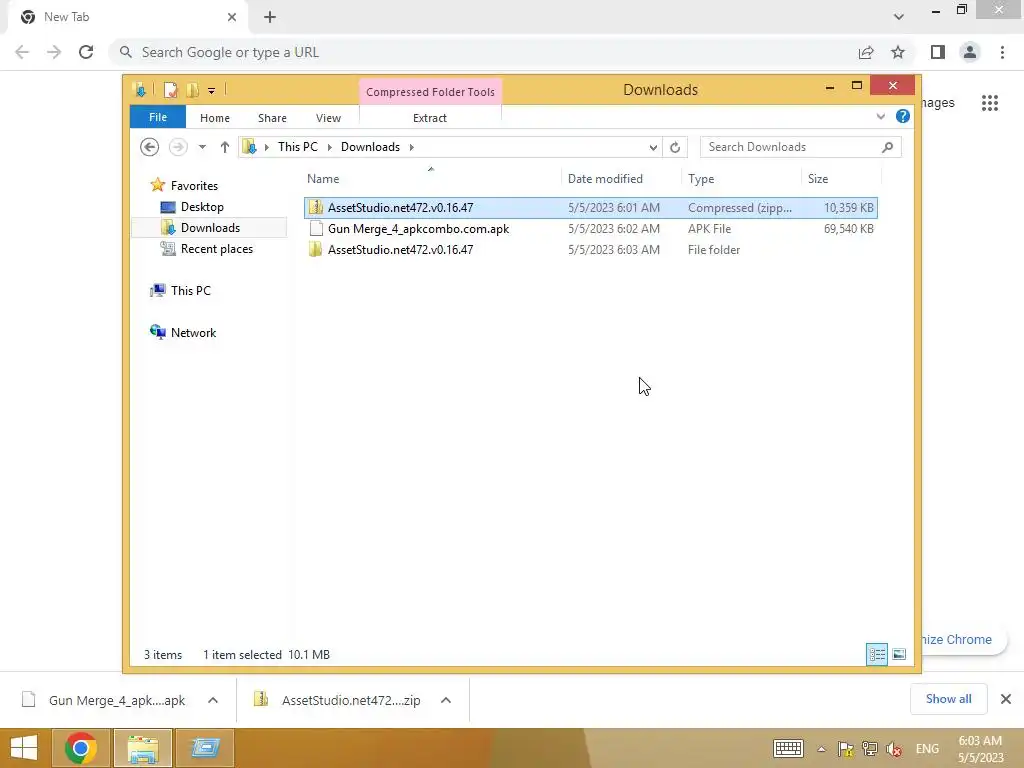Select Gun Merge_4_apkcombo.com.apk file
The image size is (1024, 768).
click(x=591, y=229)
